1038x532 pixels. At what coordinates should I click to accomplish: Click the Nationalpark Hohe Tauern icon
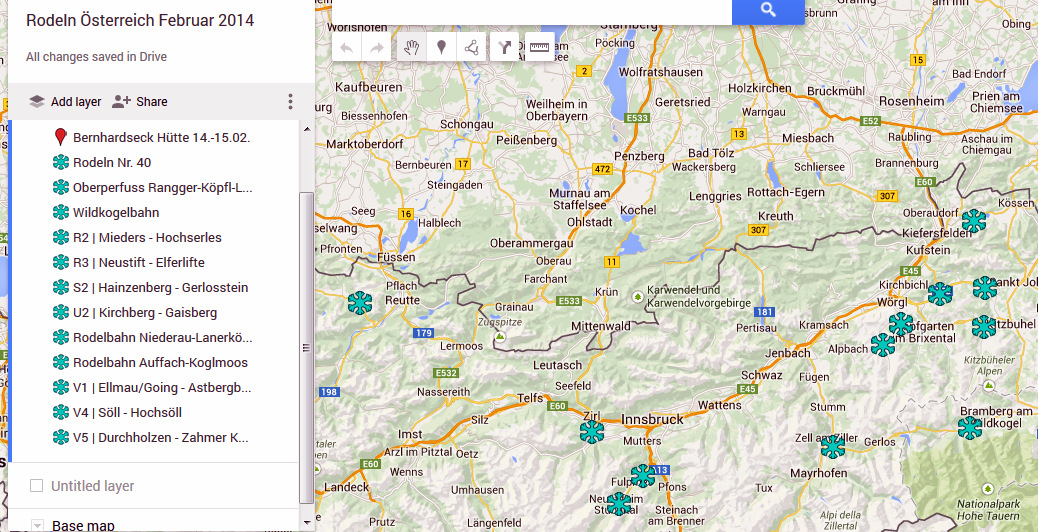(988, 488)
